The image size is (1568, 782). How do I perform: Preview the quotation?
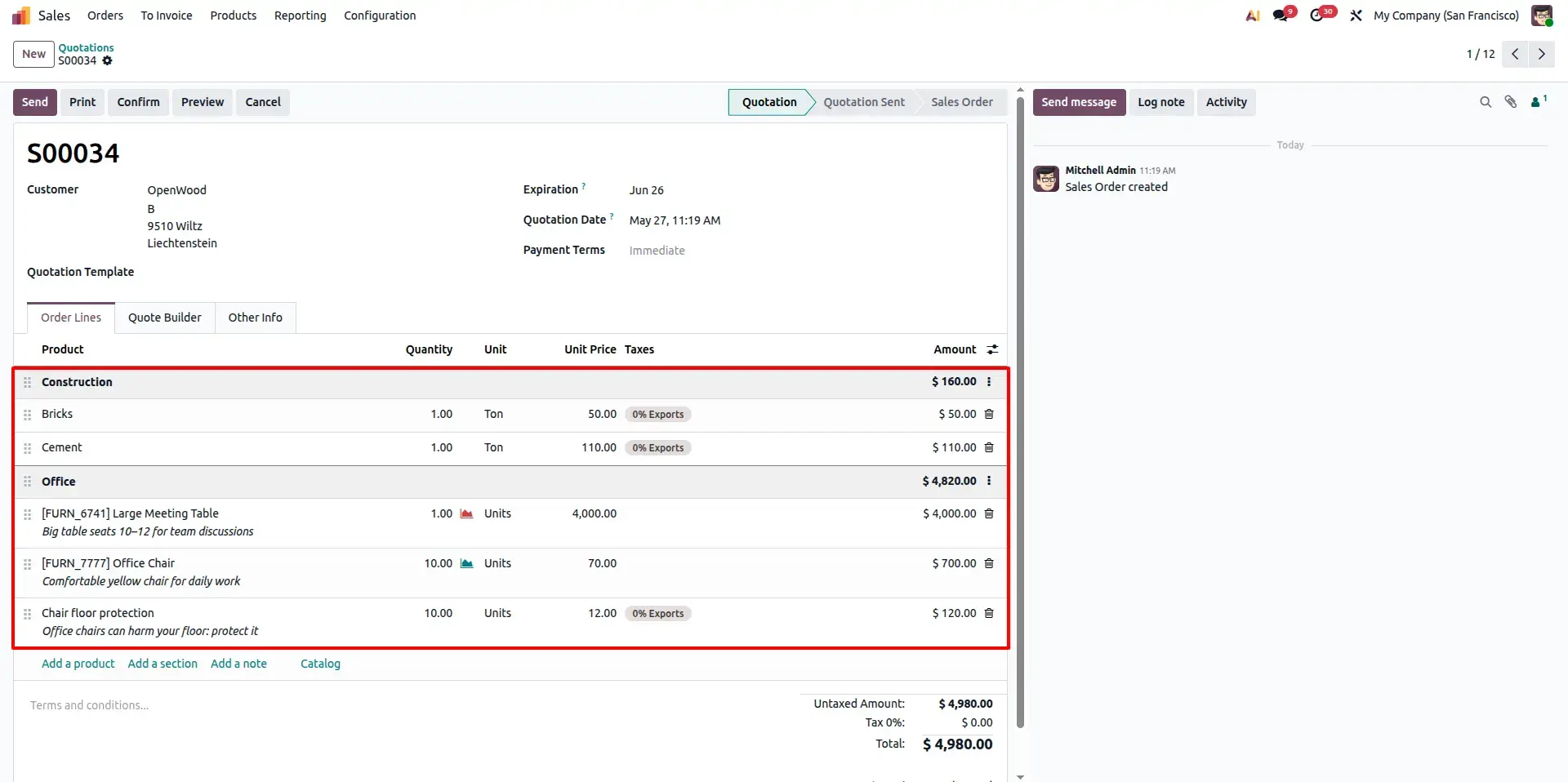203,102
